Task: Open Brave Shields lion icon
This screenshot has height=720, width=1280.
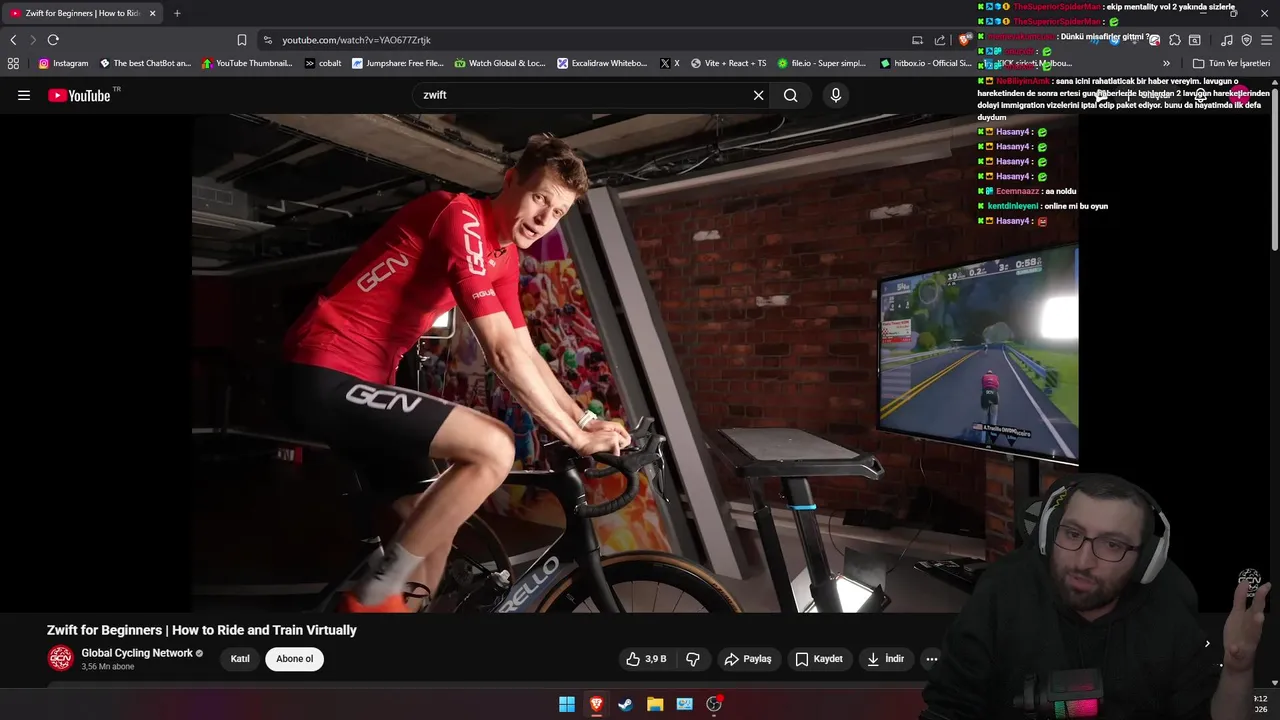Action: click(x=964, y=40)
